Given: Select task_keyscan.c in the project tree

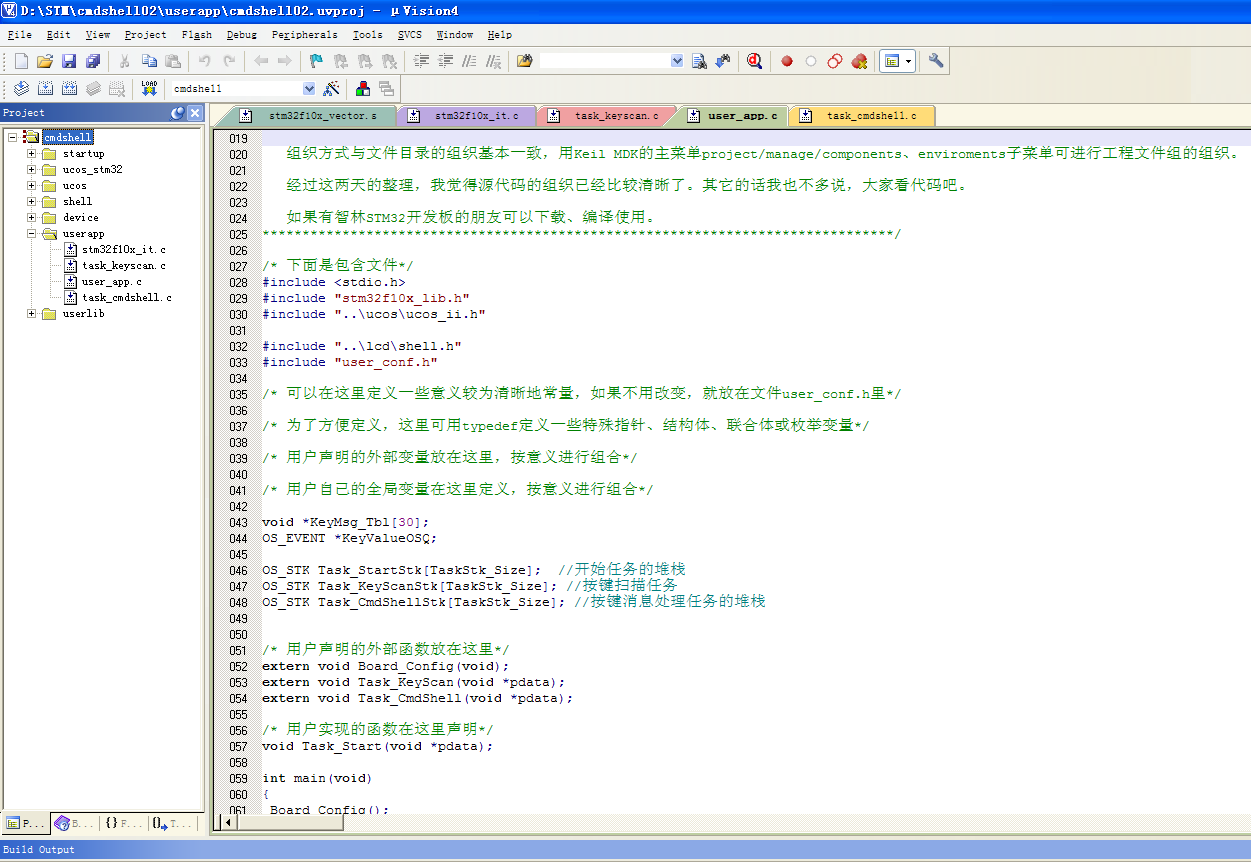Looking at the screenshot, I should point(124,265).
